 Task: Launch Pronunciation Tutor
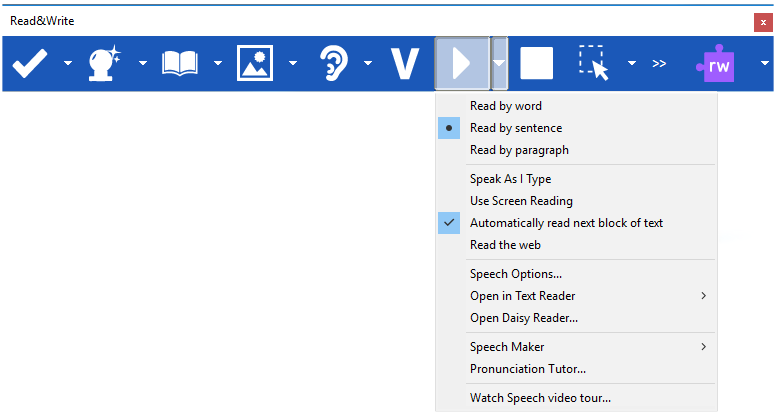tap(576, 369)
